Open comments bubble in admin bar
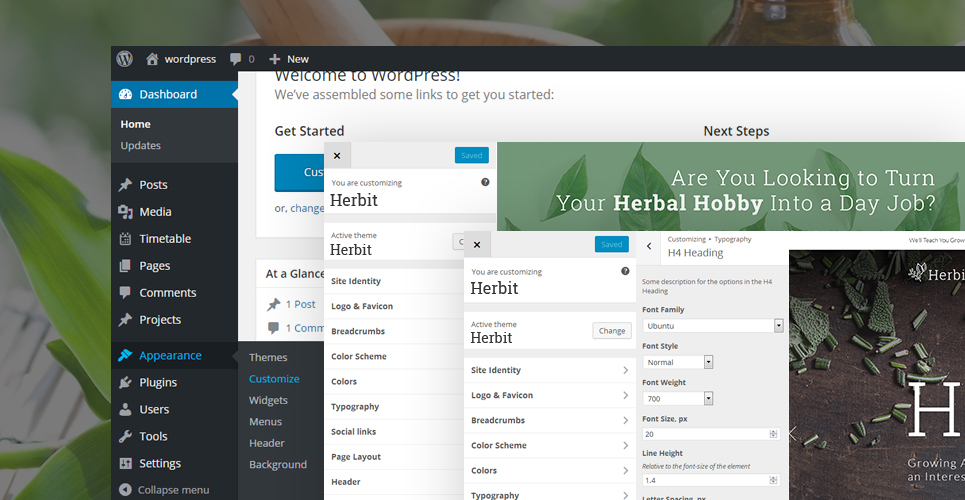Image resolution: width=965 pixels, height=500 pixels. tap(242, 59)
